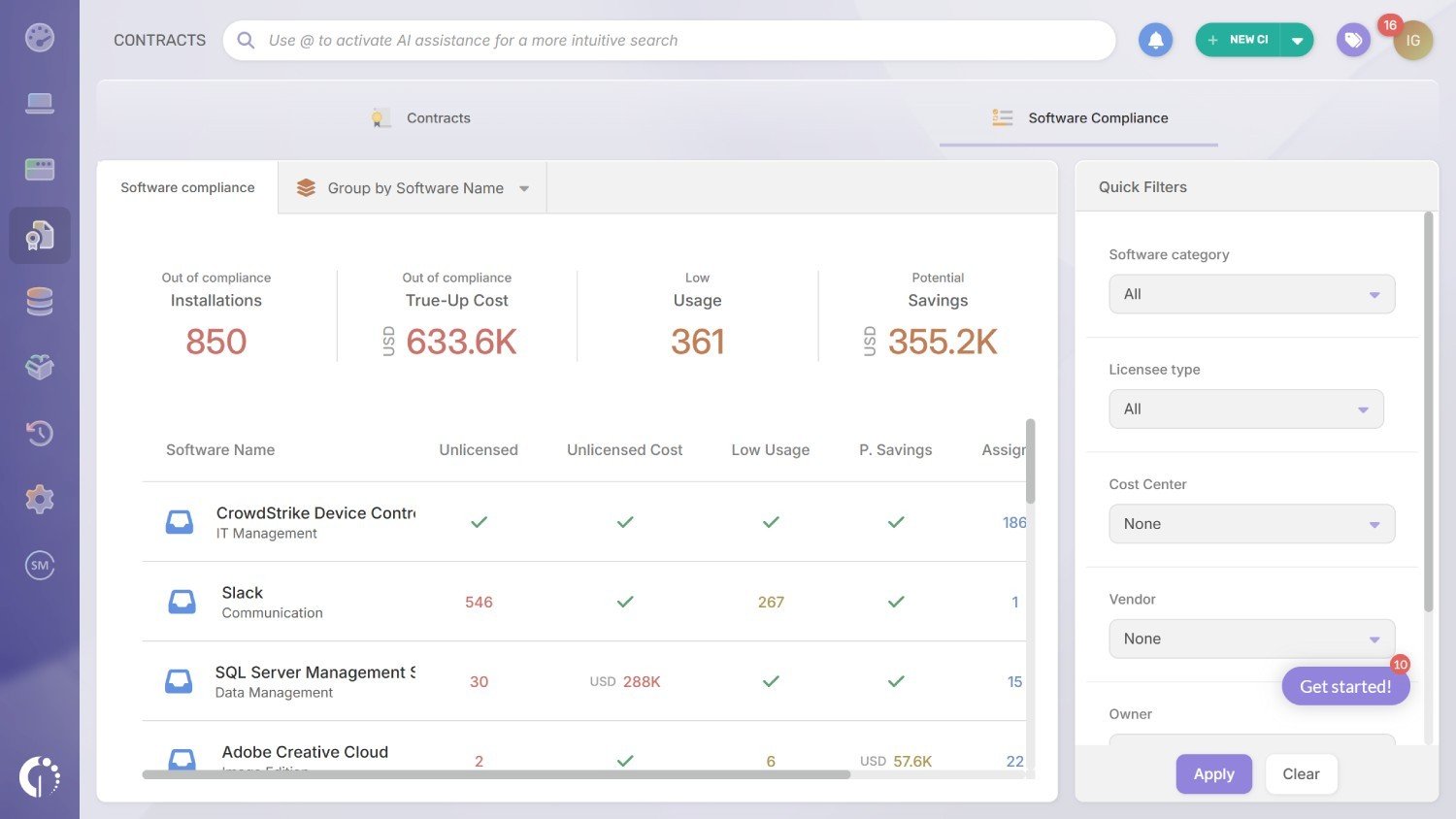Expand the Group by Software Name selector
This screenshot has width=1456, height=819.
[412, 187]
